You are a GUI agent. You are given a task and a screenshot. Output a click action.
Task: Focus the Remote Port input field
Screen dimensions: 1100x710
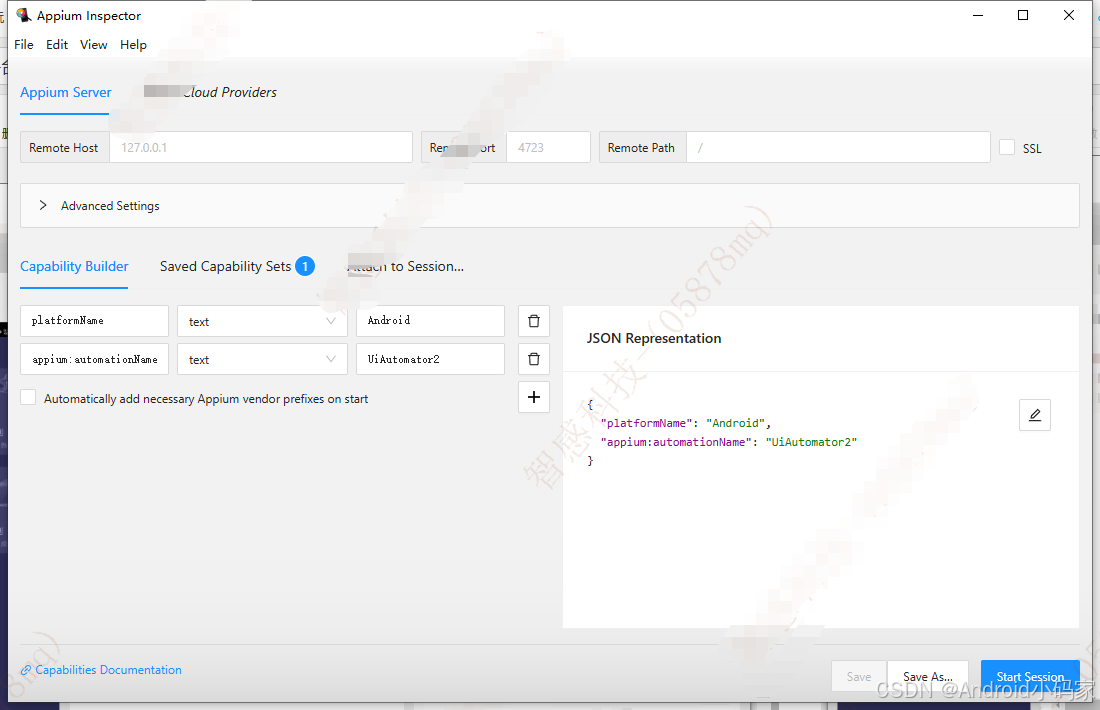point(548,147)
